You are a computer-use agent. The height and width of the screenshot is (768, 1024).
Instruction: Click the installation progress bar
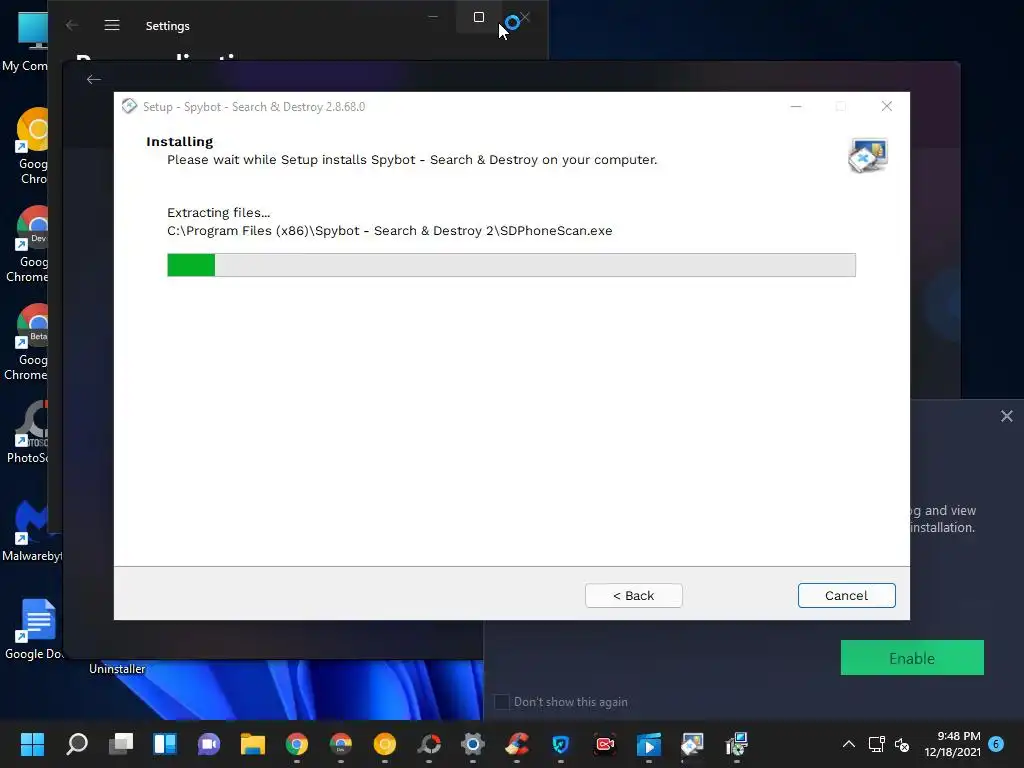coord(511,265)
